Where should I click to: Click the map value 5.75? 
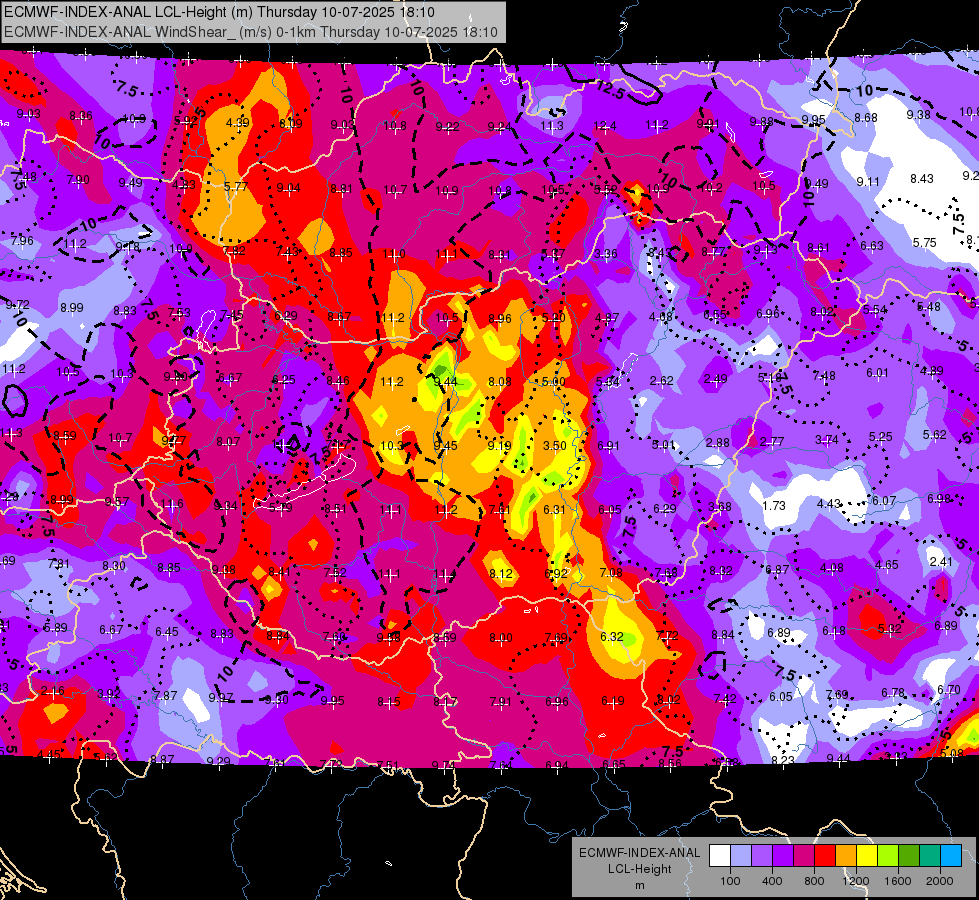[924, 242]
